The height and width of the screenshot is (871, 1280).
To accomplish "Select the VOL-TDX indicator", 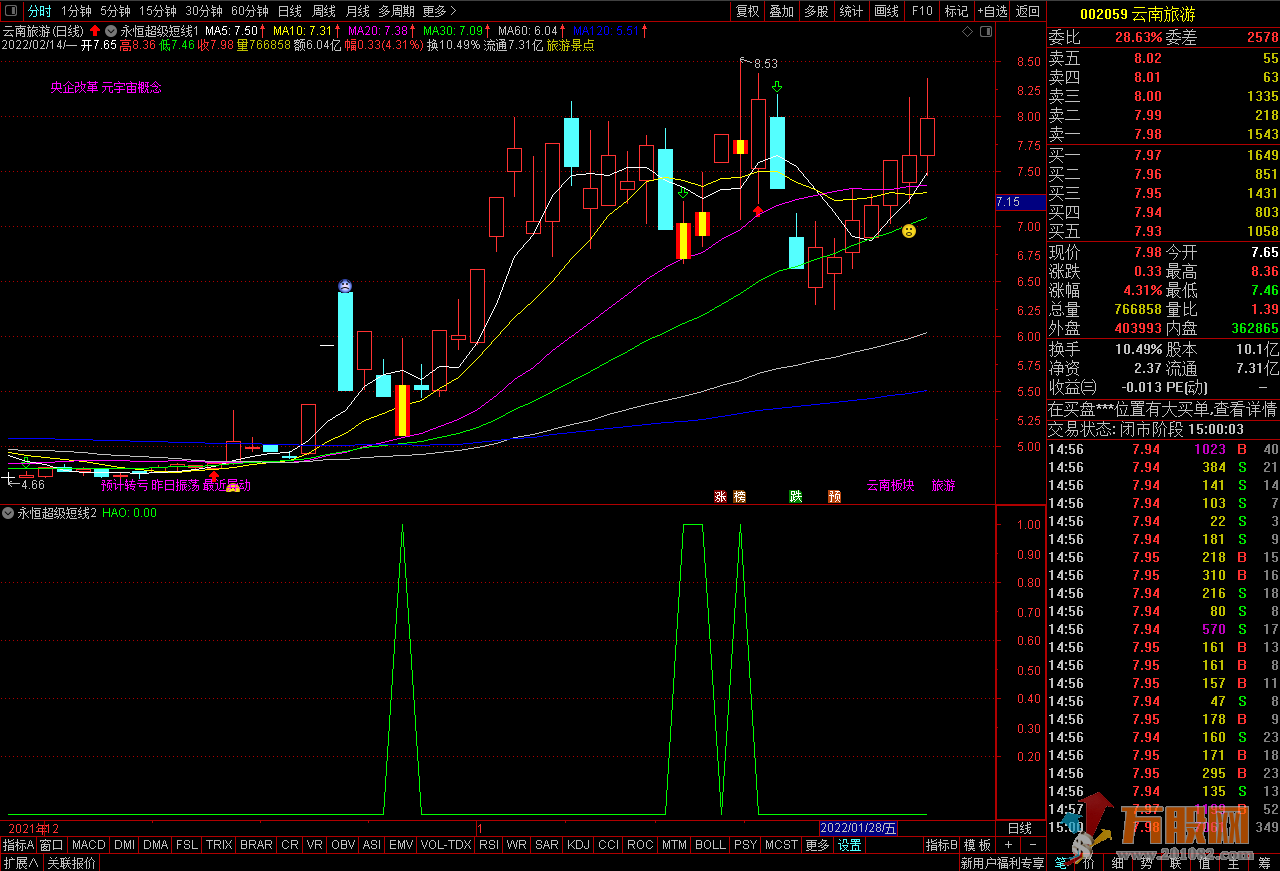I will click(446, 845).
